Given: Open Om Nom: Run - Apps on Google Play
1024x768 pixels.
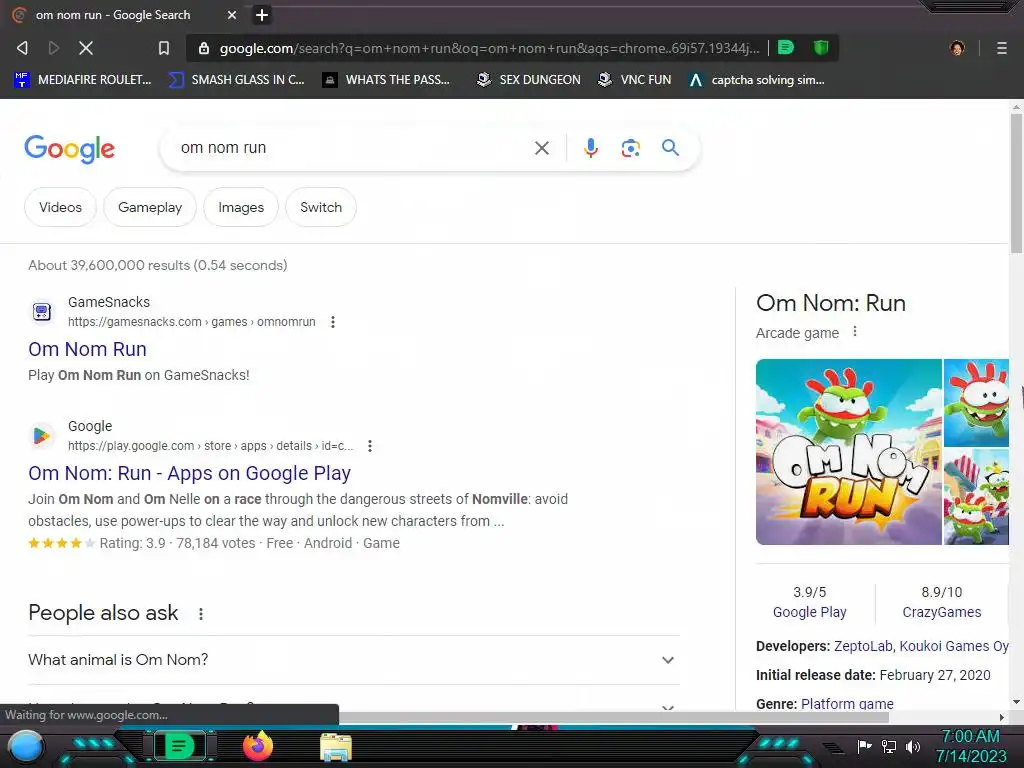Looking at the screenshot, I should coord(189,473).
